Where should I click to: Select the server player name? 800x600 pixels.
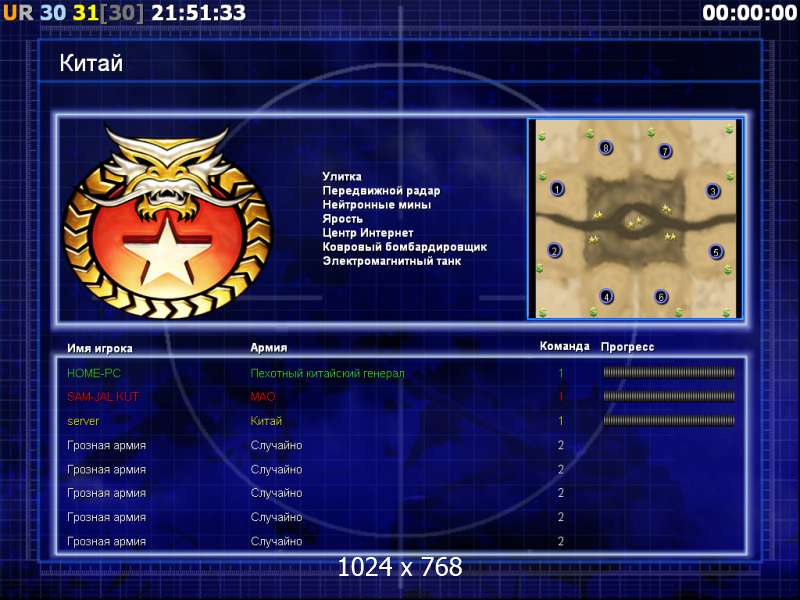tap(83, 421)
